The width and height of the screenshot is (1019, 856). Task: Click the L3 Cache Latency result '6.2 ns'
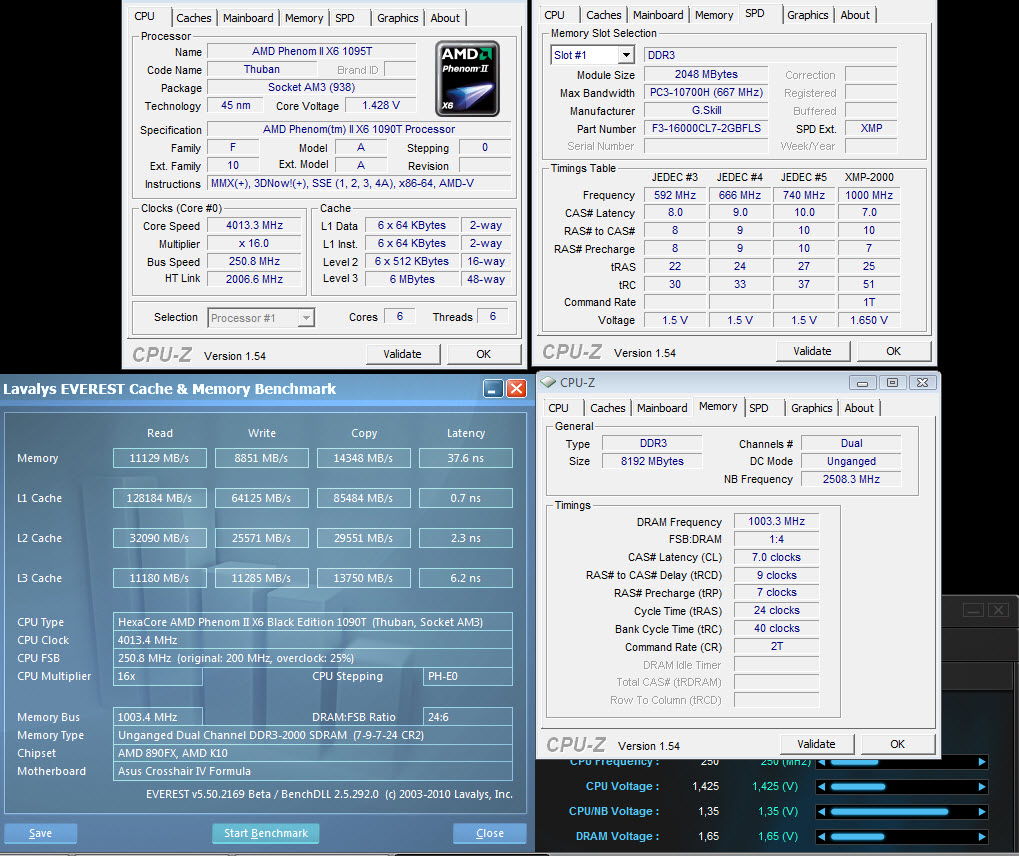[x=465, y=578]
